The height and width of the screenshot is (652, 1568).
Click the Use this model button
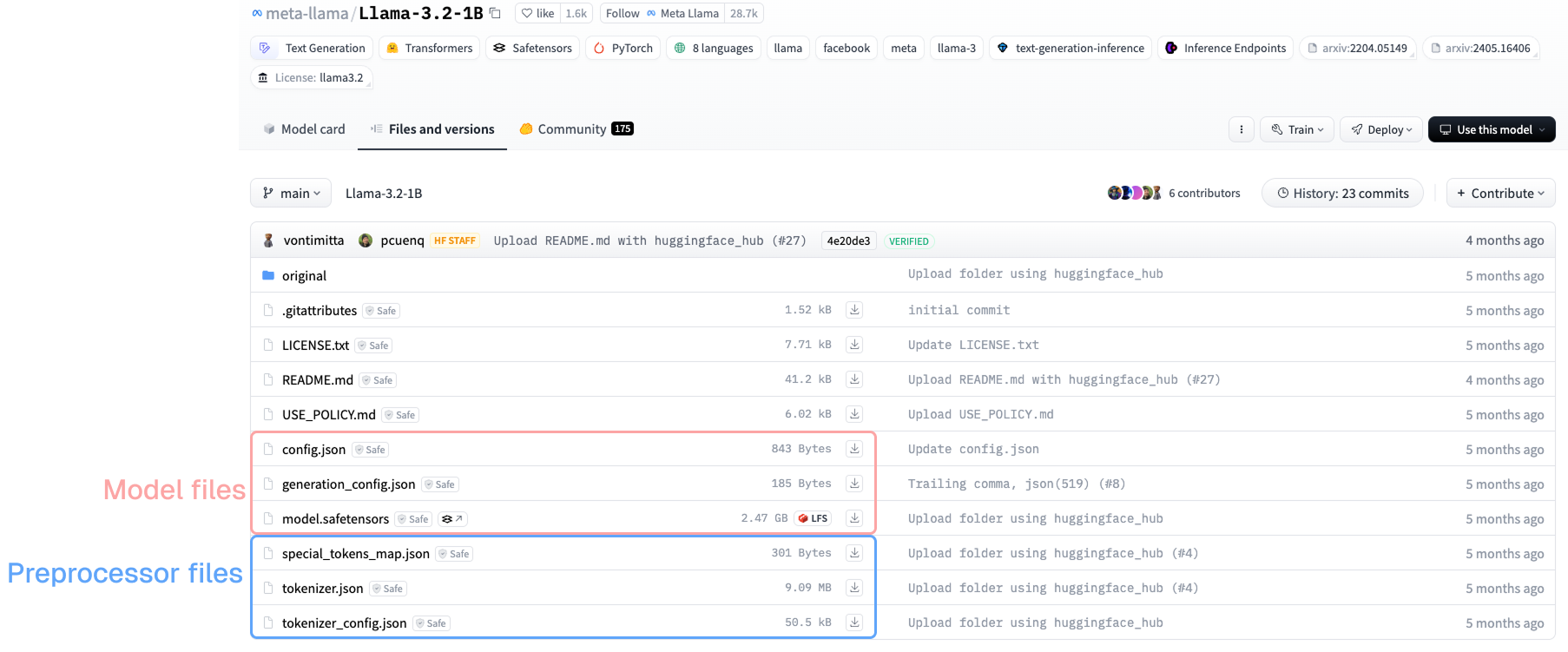pyautogui.click(x=1492, y=129)
